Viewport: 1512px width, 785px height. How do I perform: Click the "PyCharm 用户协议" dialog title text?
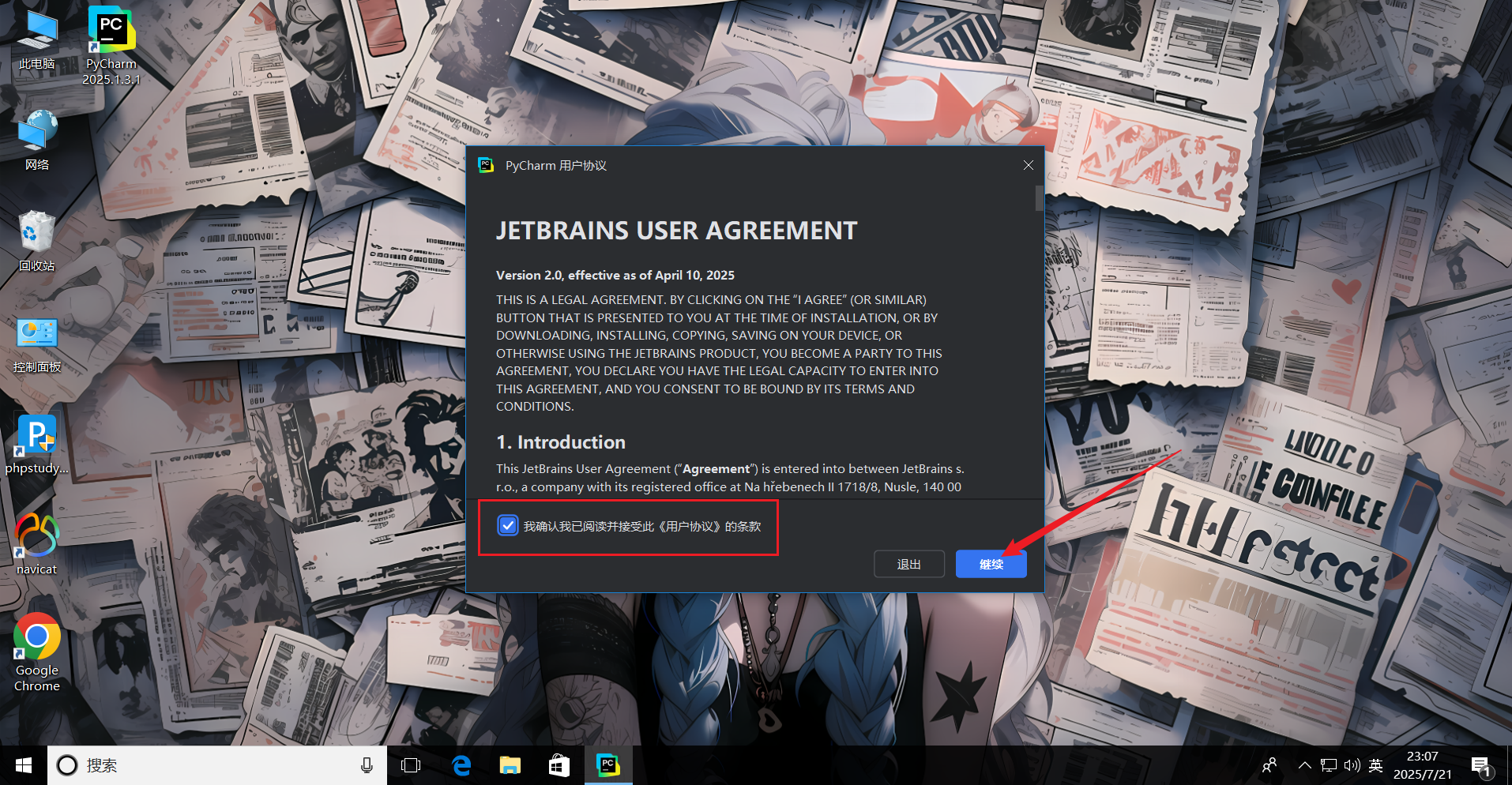[556, 166]
